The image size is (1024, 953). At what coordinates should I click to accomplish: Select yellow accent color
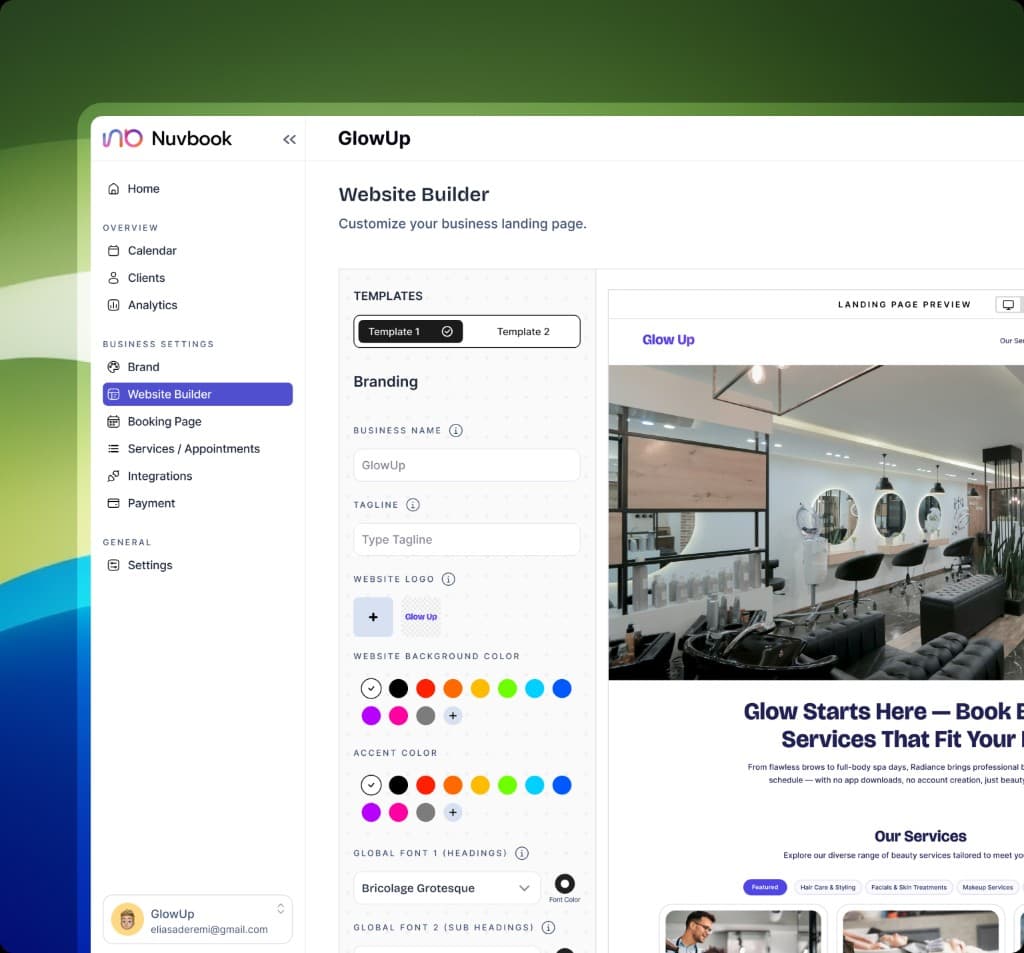coord(480,785)
